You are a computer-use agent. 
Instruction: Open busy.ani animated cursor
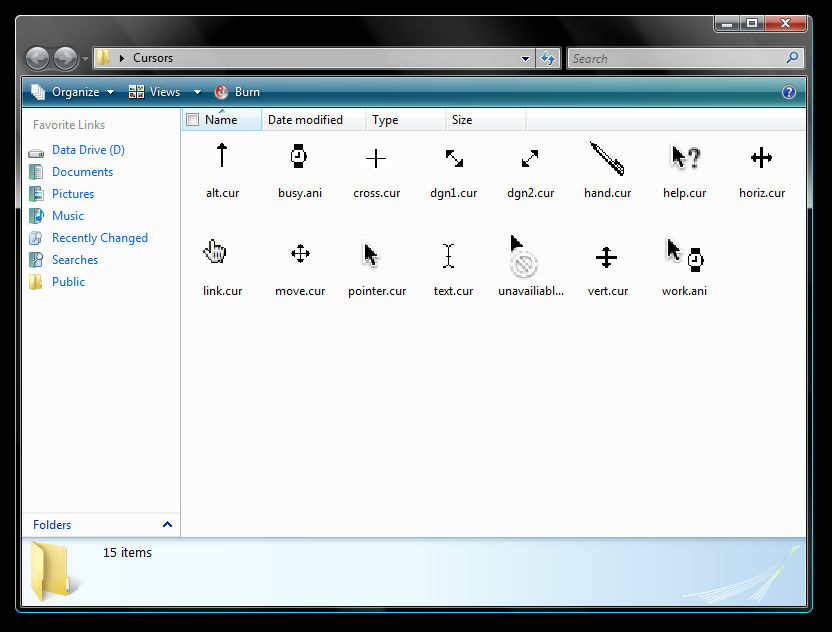(299, 165)
